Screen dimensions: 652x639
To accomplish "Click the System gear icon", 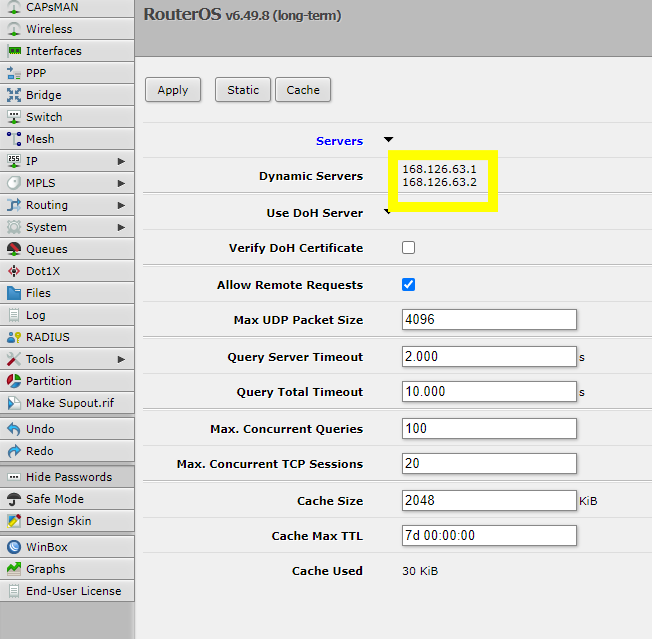I will pyautogui.click(x=14, y=227).
